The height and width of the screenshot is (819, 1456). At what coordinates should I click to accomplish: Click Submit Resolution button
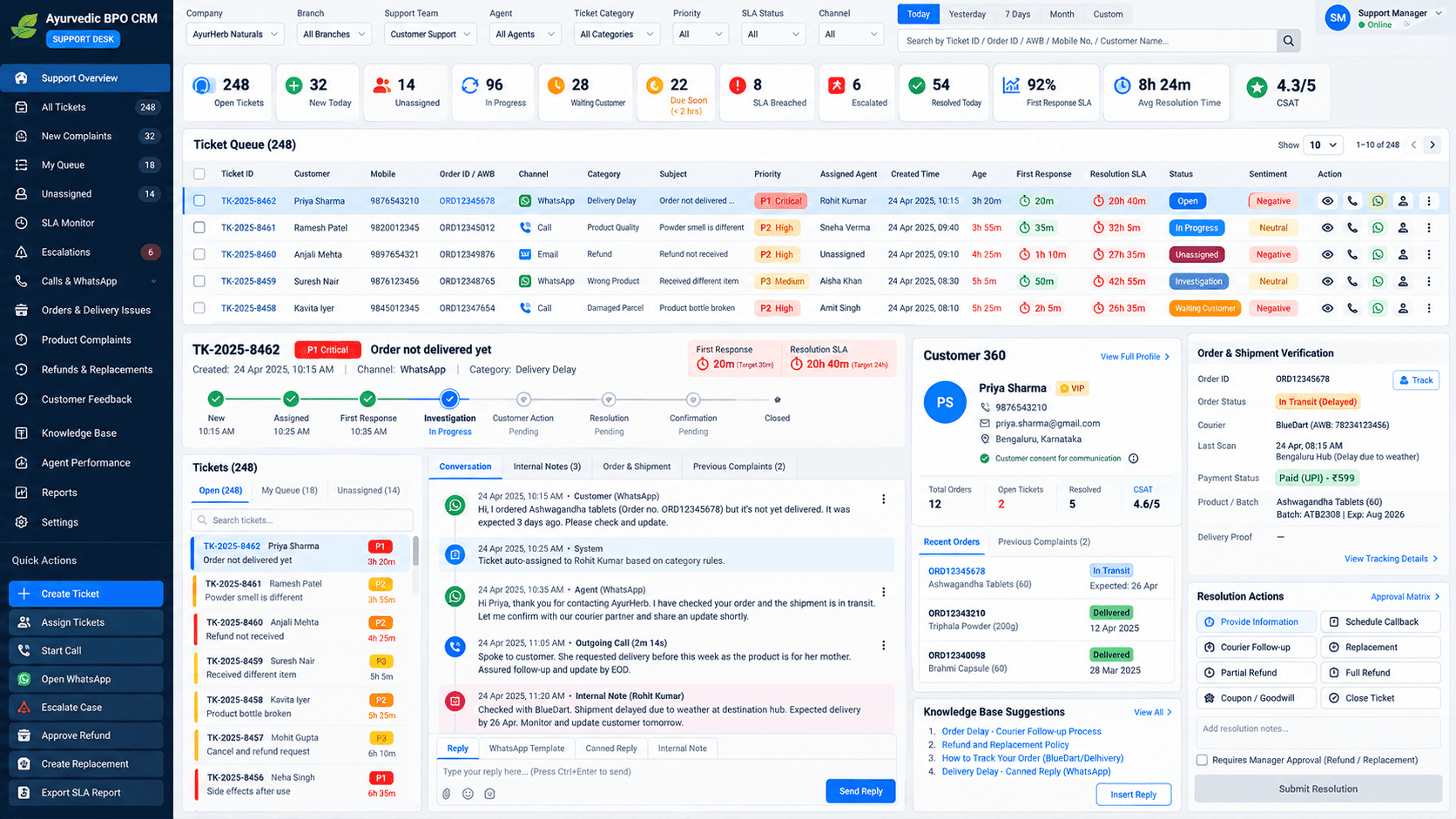(1318, 789)
